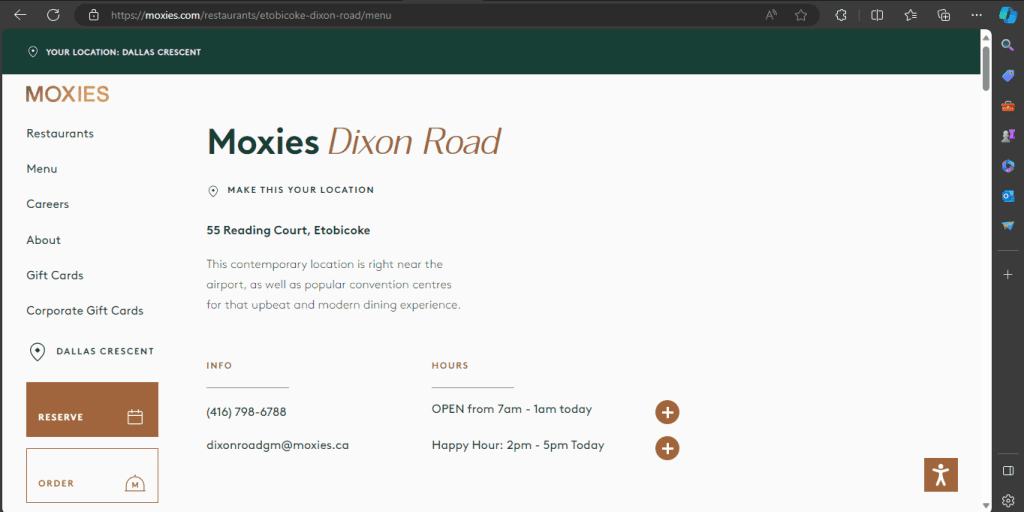This screenshot has height=512, width=1024.
Task: Click the dixonroadgm@moxies.ca email link
Action: pyautogui.click(x=277, y=446)
